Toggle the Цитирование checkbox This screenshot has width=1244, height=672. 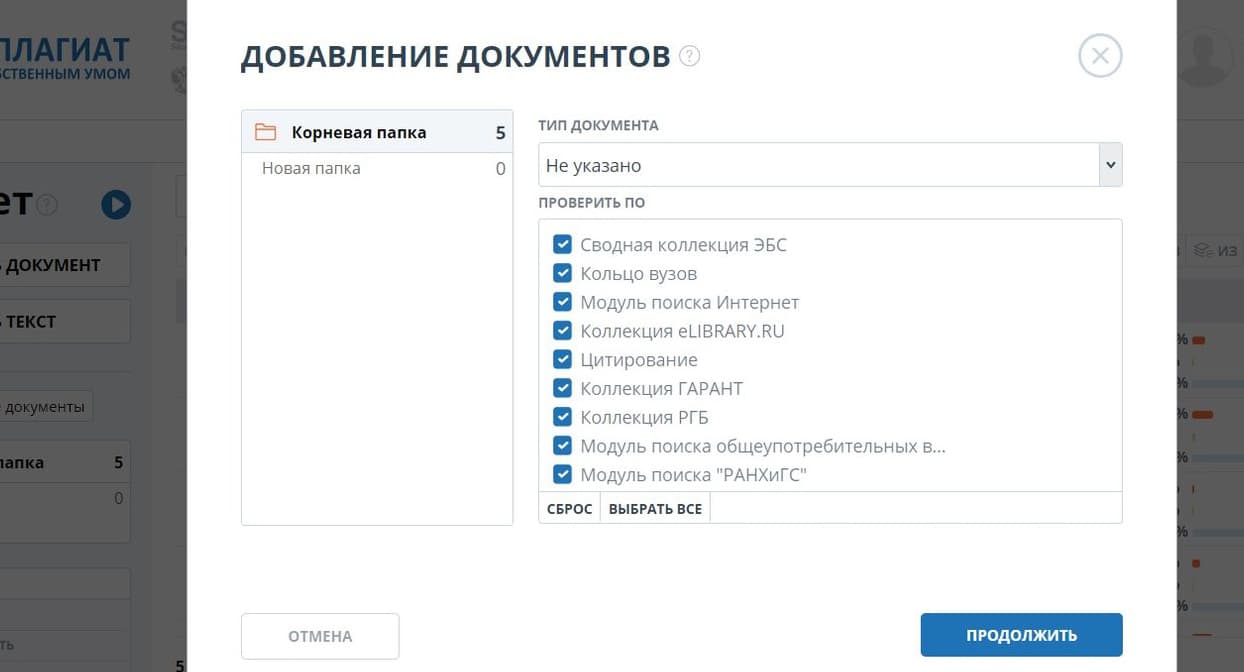[x=562, y=360]
